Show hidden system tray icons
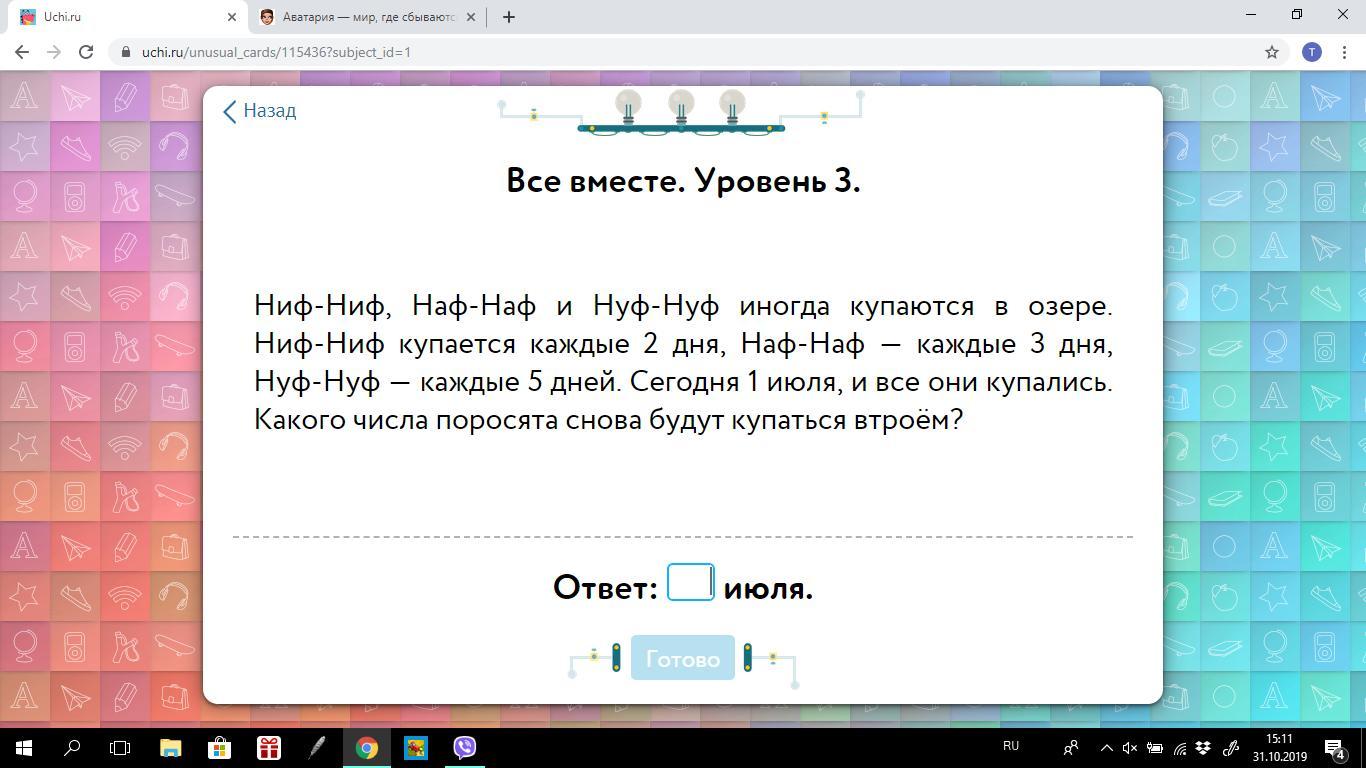1366x768 pixels. point(1106,747)
